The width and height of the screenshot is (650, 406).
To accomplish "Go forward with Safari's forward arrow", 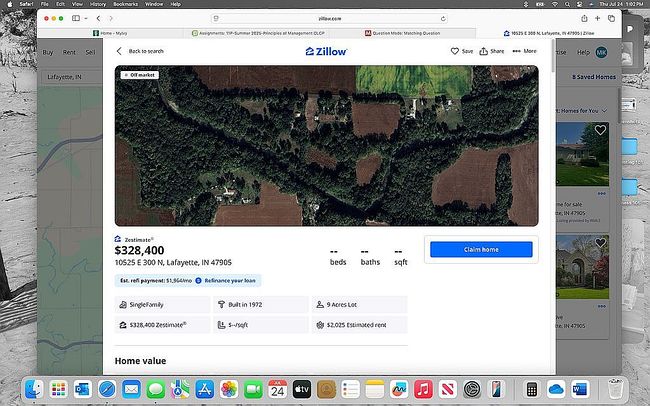I will pyautogui.click(x=111, y=18).
